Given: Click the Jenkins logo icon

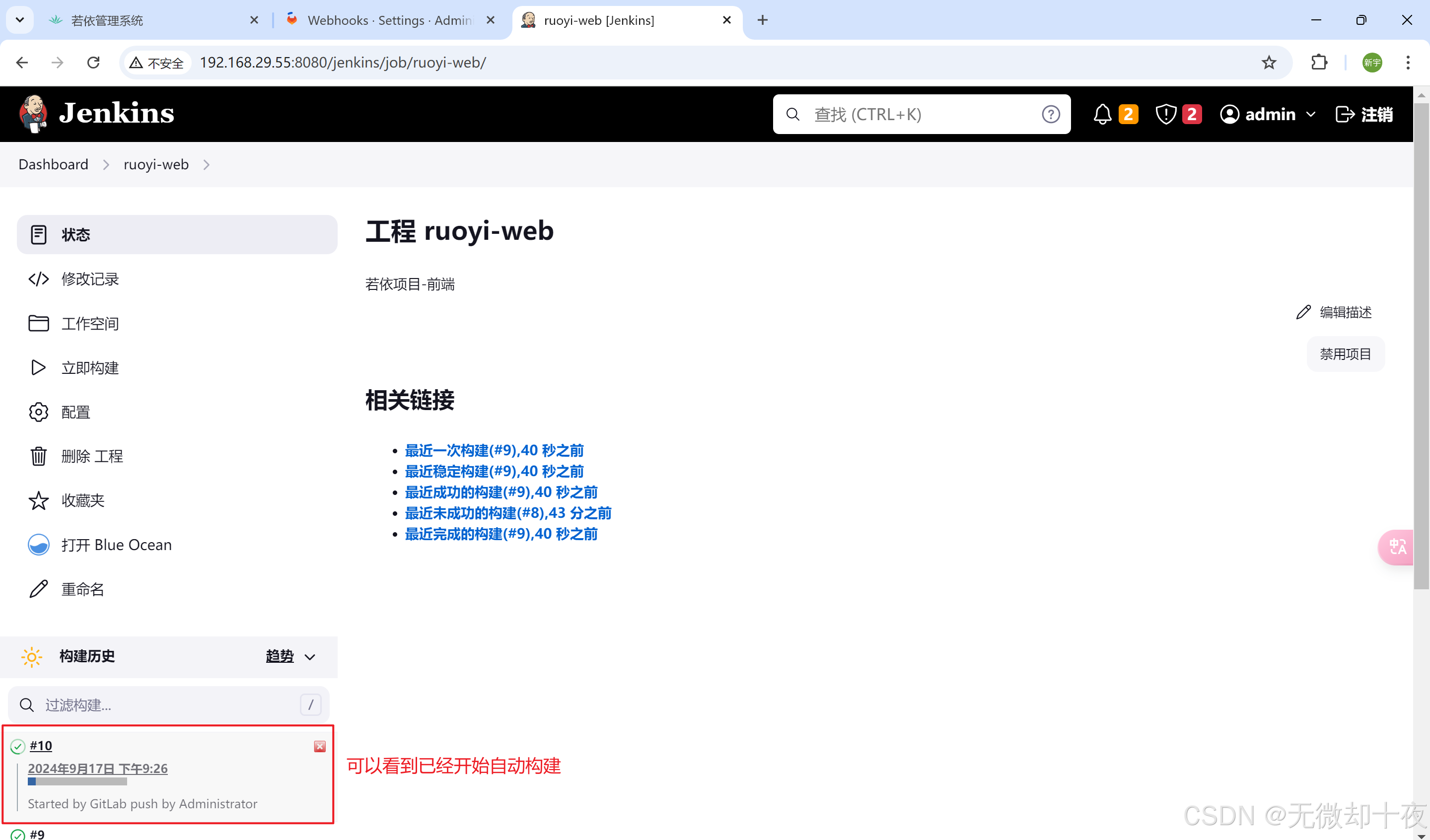Looking at the screenshot, I should coord(33,114).
